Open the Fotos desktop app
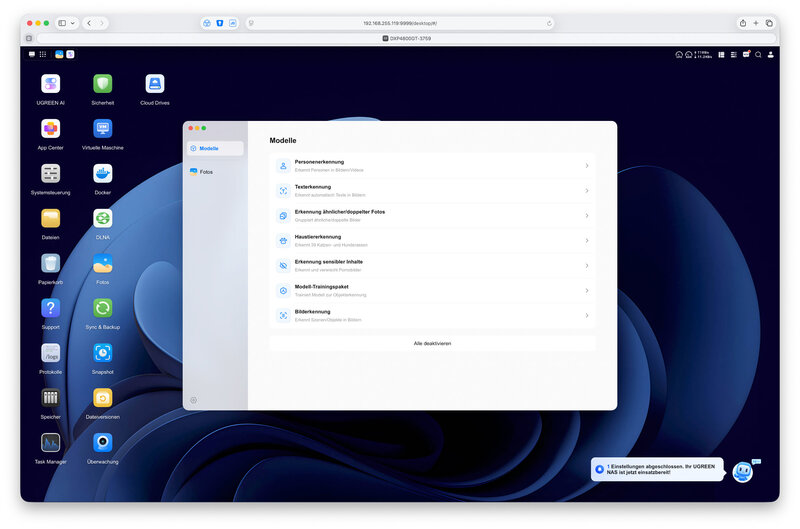Screen dimensions: 800x529 click(103, 264)
